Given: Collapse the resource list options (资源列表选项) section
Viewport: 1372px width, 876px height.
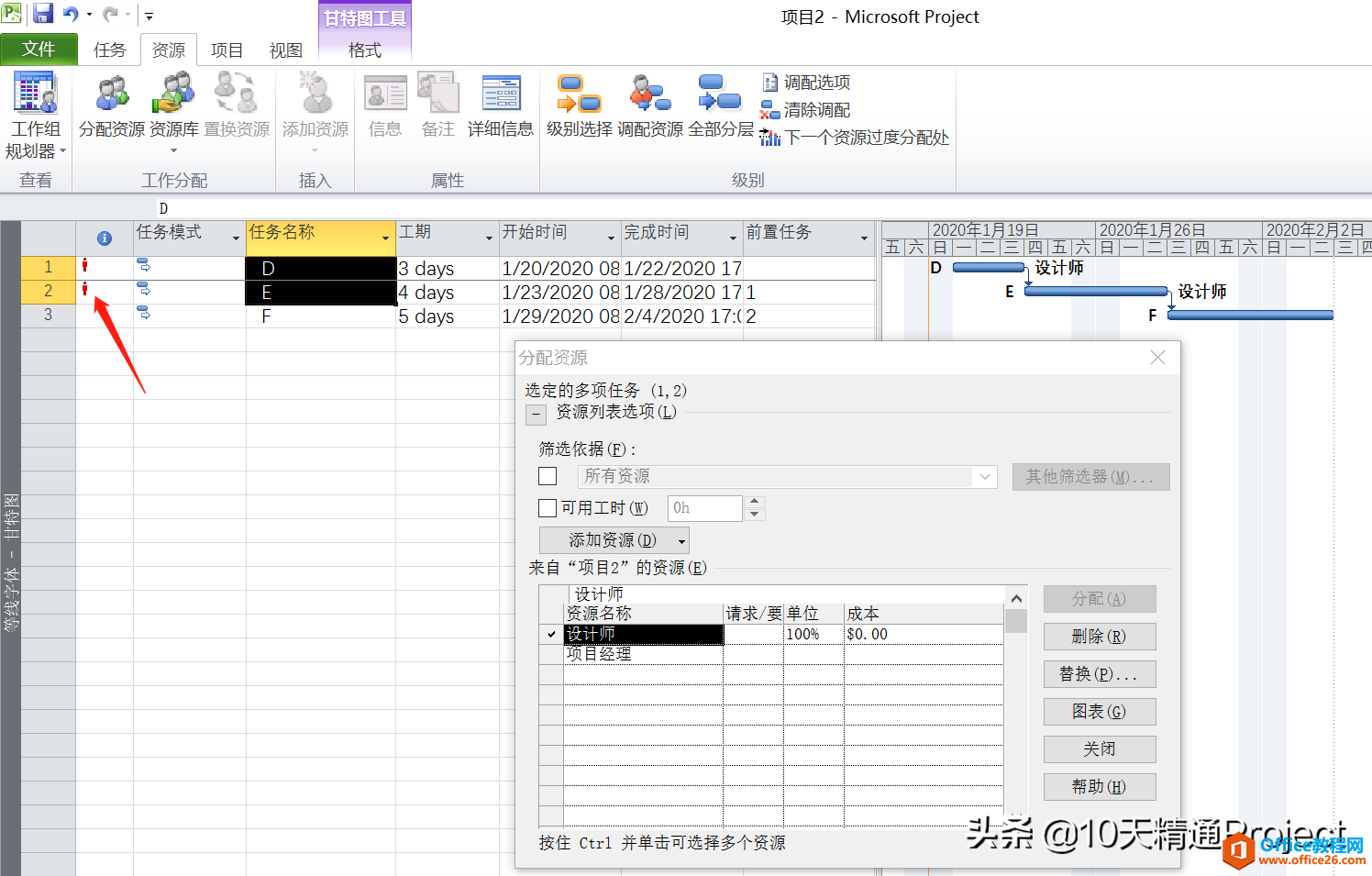Looking at the screenshot, I should click(x=536, y=415).
